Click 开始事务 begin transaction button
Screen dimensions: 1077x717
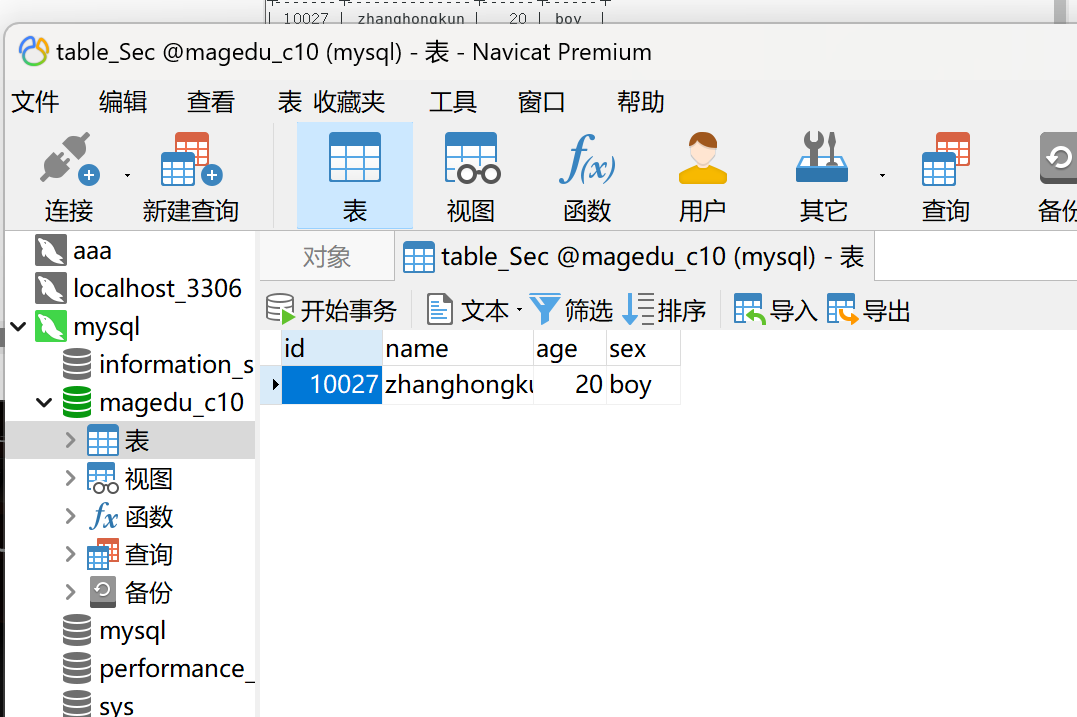(331, 310)
